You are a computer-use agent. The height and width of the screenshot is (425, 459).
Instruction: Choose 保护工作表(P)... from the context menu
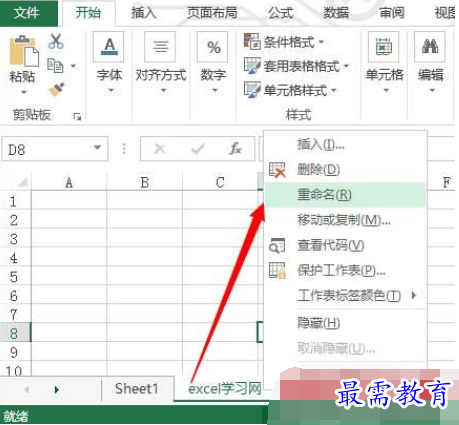pyautogui.click(x=345, y=271)
